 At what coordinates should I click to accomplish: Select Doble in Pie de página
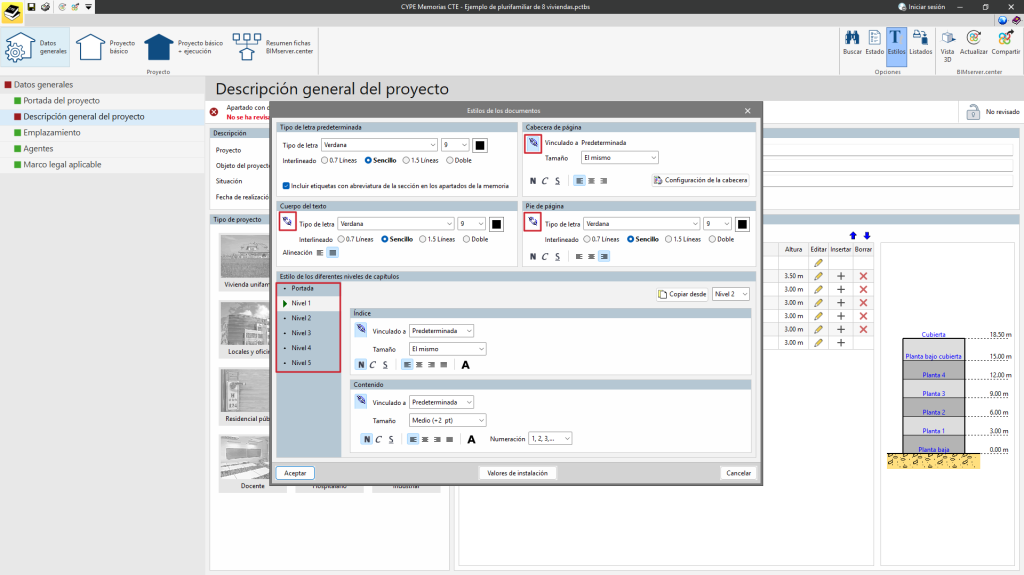(721, 239)
